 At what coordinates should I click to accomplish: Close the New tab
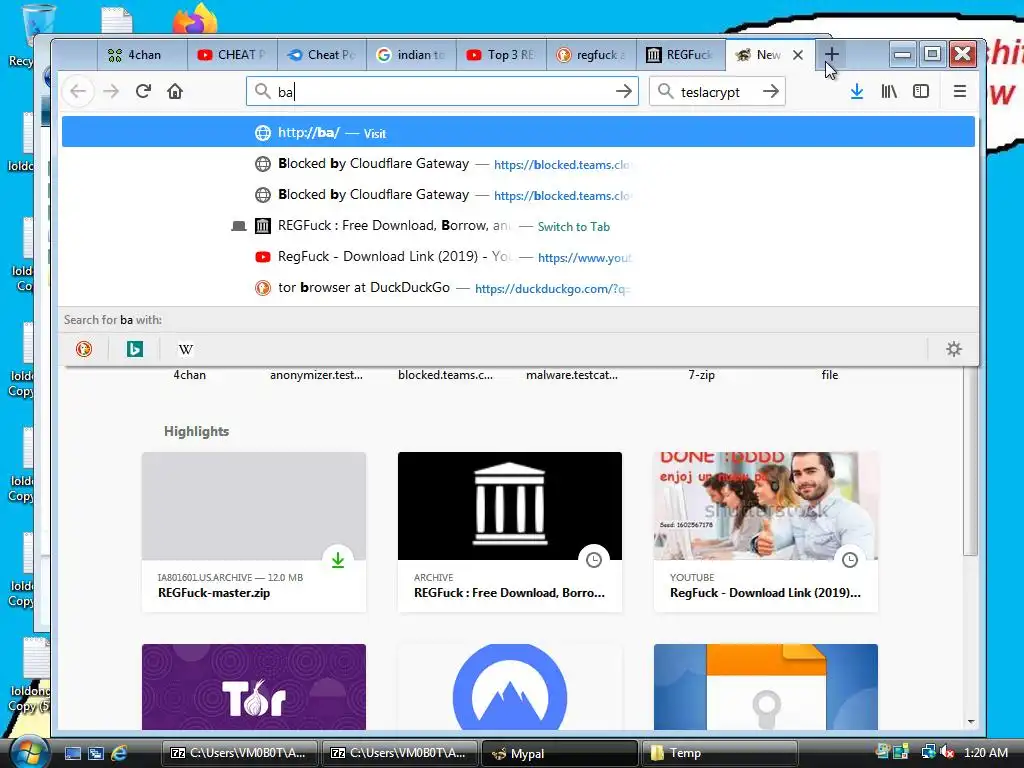click(797, 55)
